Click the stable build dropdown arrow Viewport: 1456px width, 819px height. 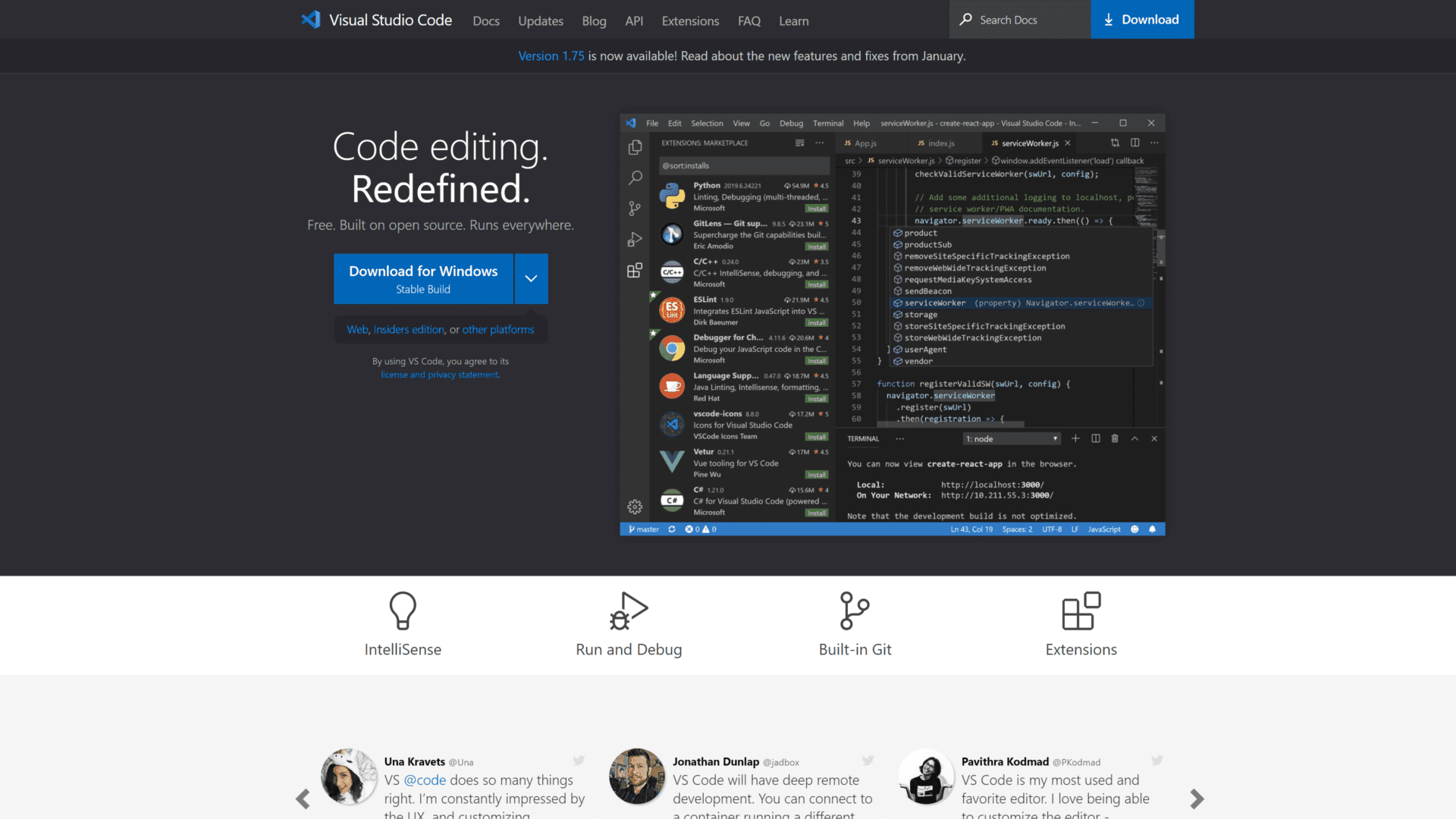click(x=531, y=278)
